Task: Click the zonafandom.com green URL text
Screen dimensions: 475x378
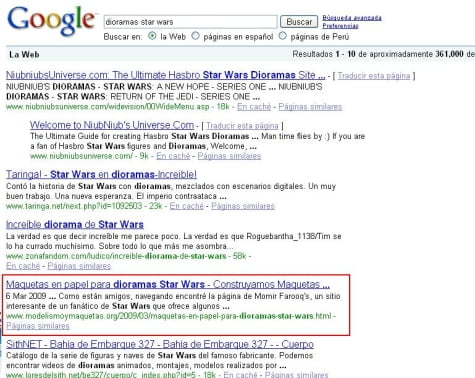Action: (x=116, y=256)
